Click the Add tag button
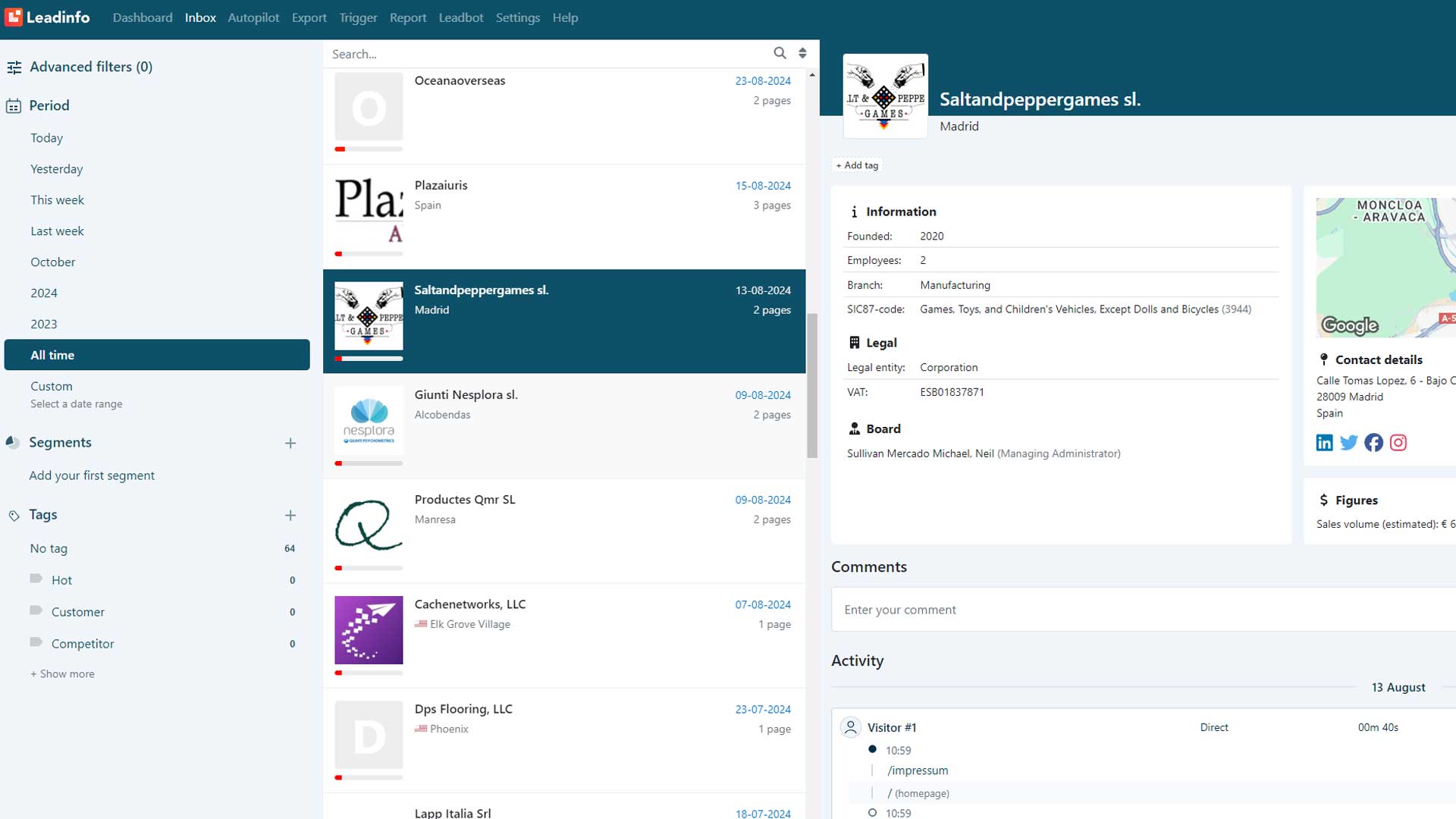The image size is (1456, 819). 857,165
